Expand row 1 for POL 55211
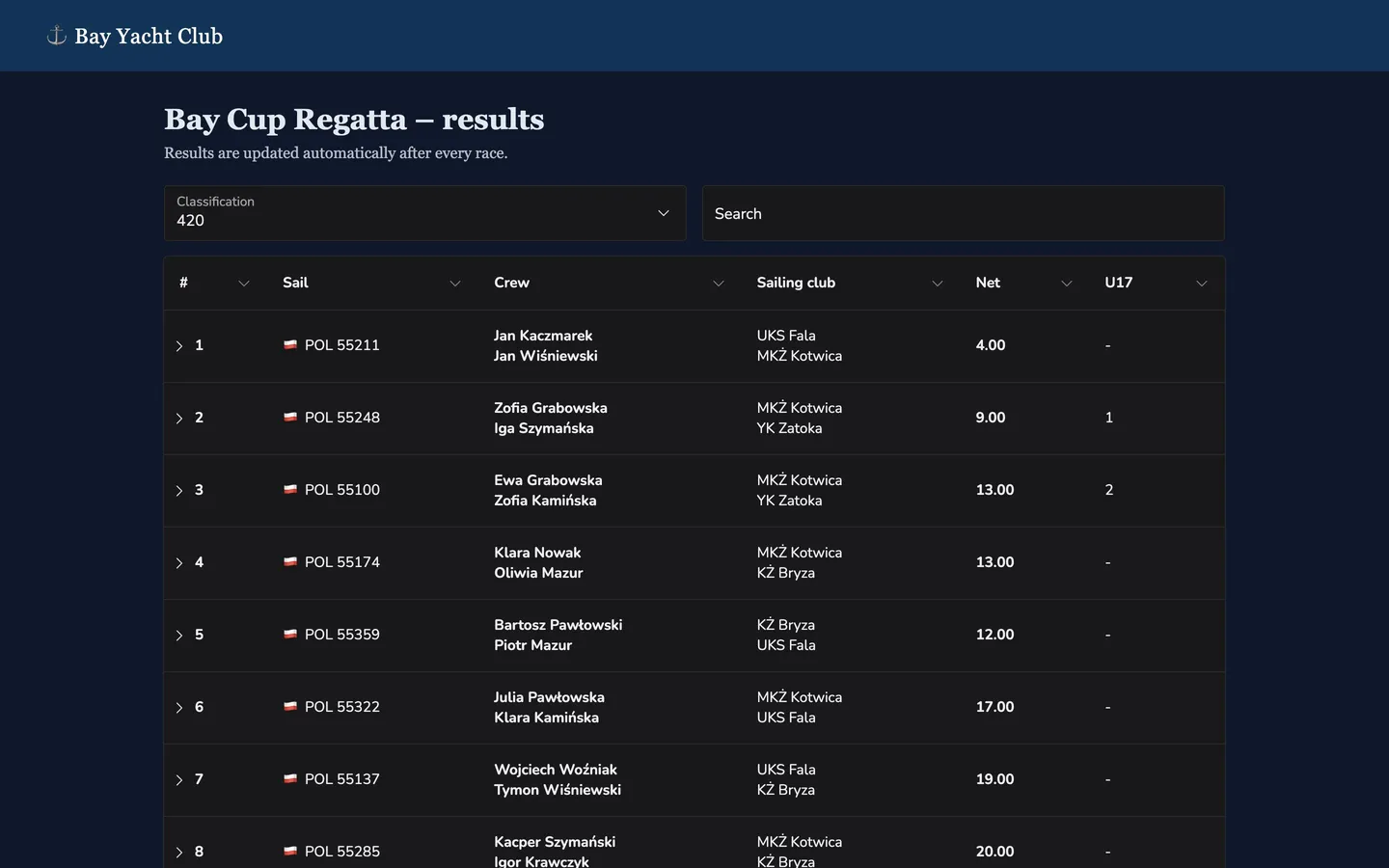Viewport: 1389px width, 868px height. [x=179, y=345]
